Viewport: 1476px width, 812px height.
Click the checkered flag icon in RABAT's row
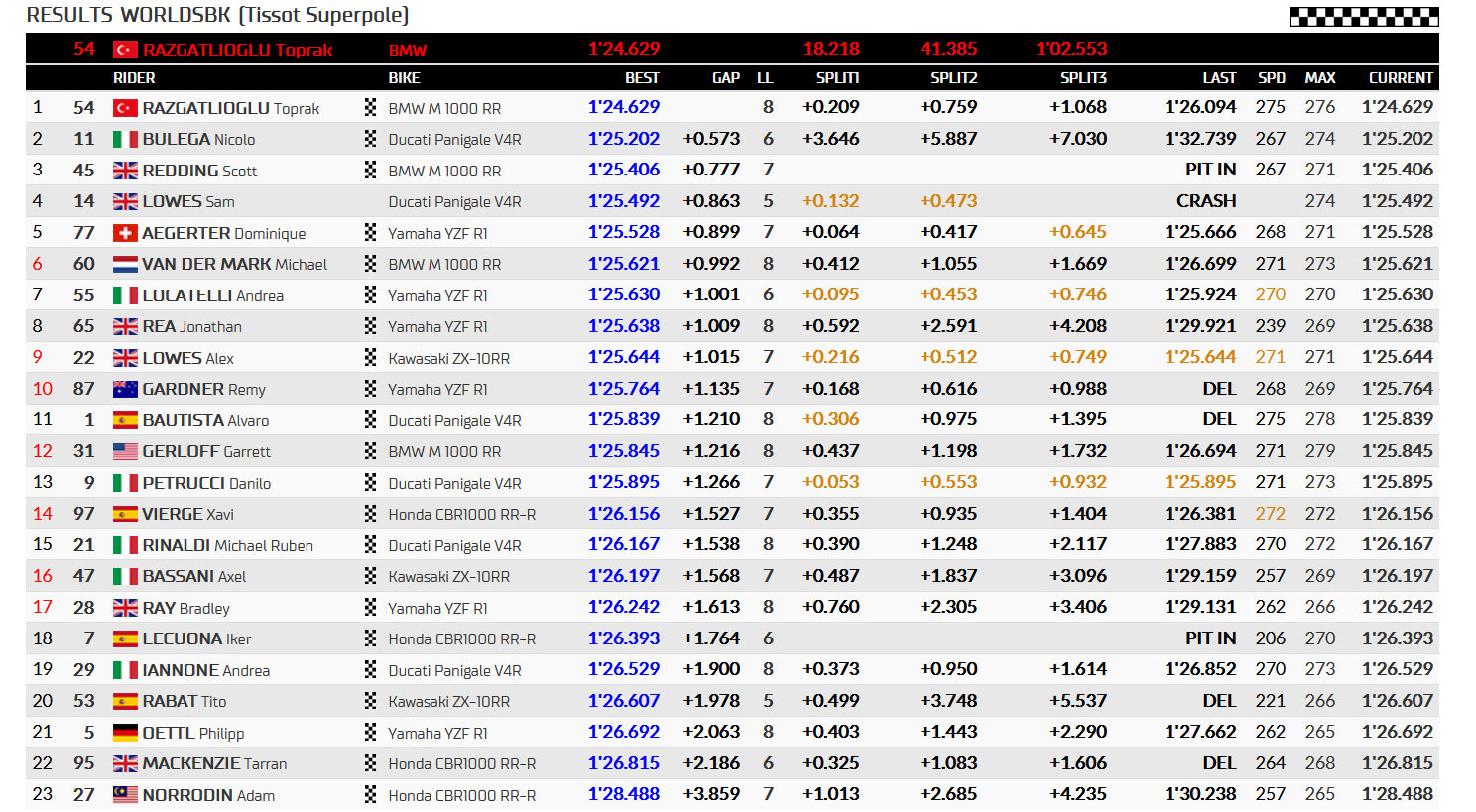pos(371,701)
